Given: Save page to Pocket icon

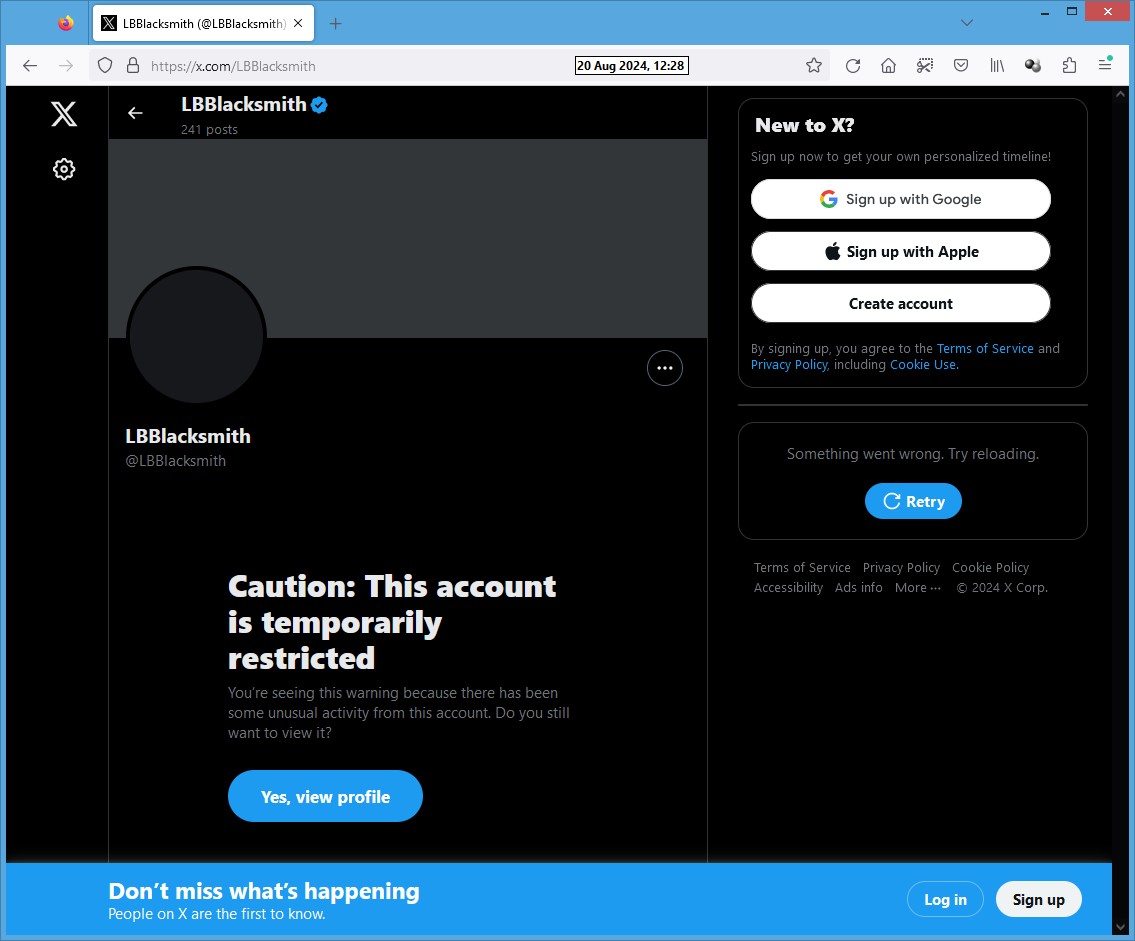Looking at the screenshot, I should [x=961, y=66].
